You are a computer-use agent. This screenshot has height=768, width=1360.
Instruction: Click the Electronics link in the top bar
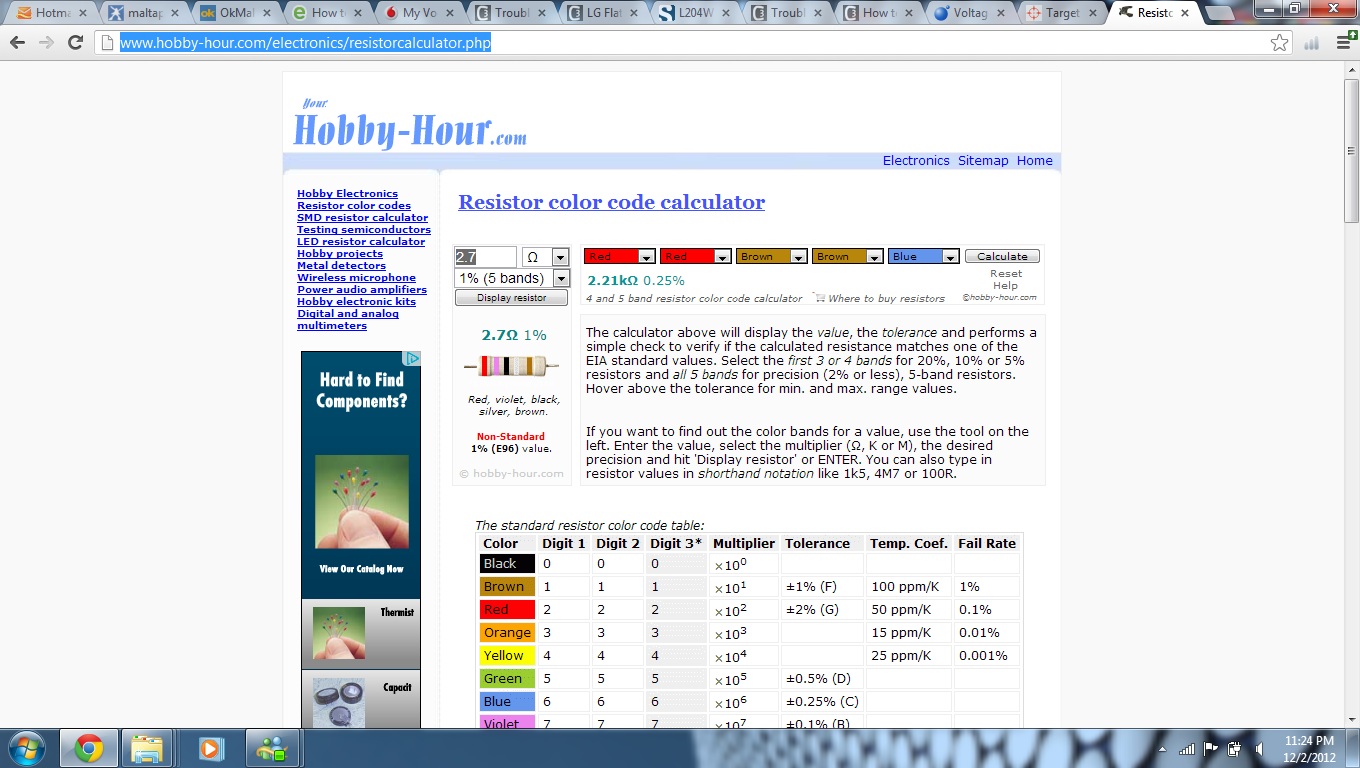[916, 161]
